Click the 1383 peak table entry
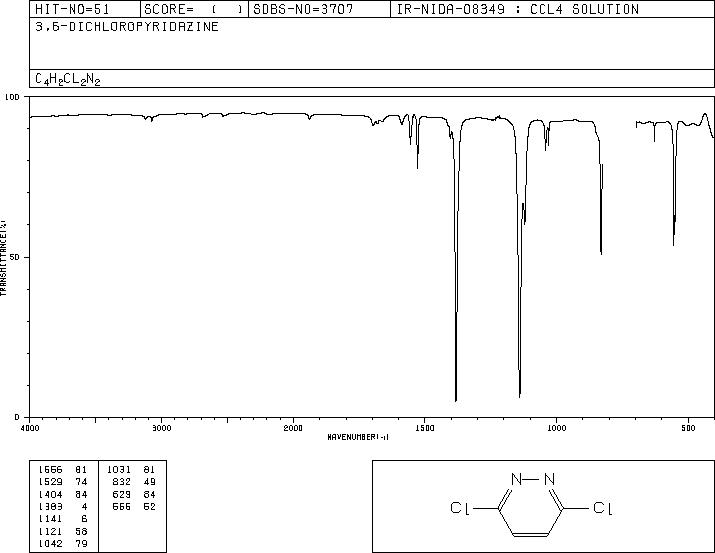The width and height of the screenshot is (715, 553). [x=51, y=506]
